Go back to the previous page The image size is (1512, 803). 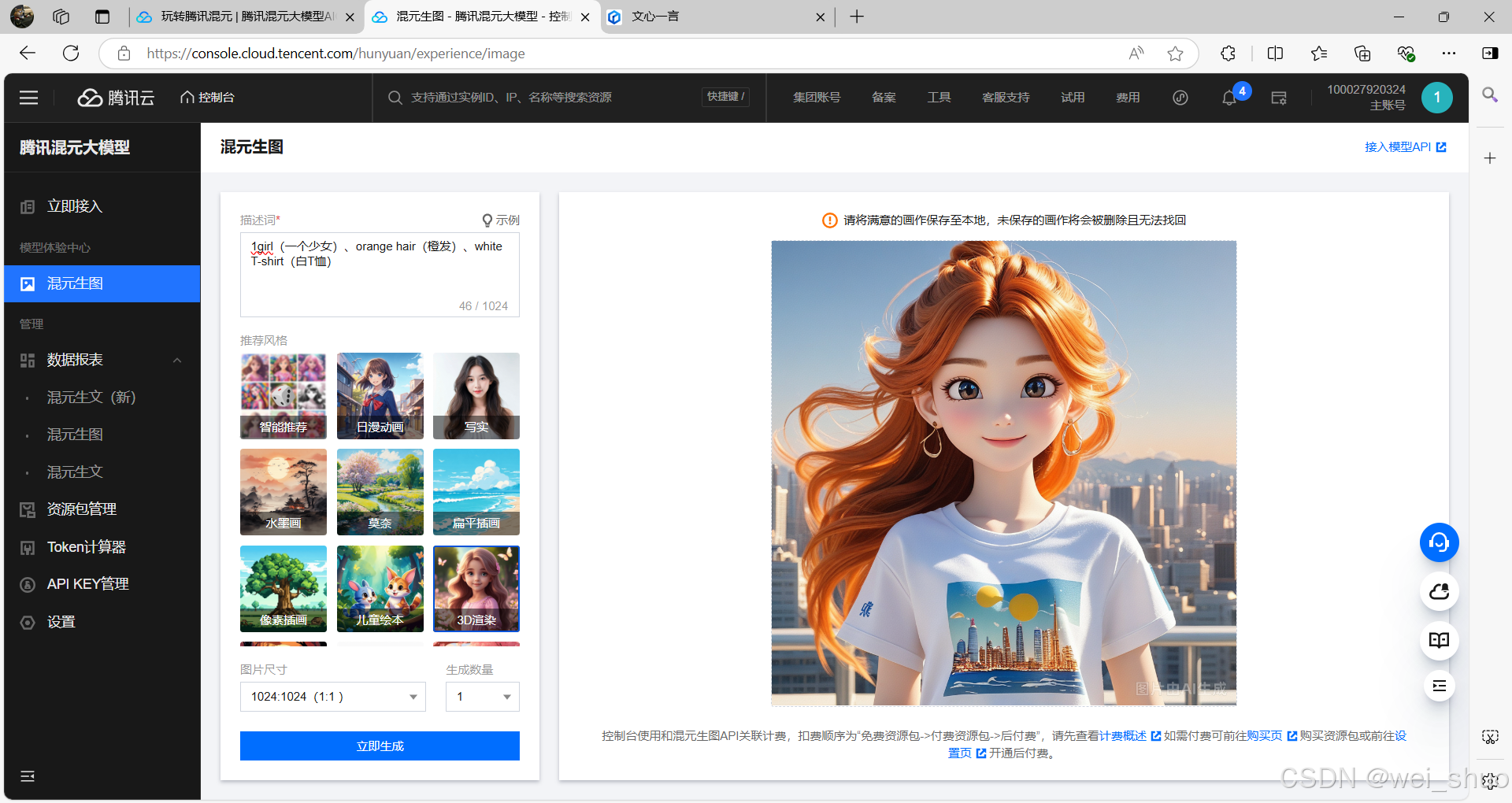(x=28, y=54)
